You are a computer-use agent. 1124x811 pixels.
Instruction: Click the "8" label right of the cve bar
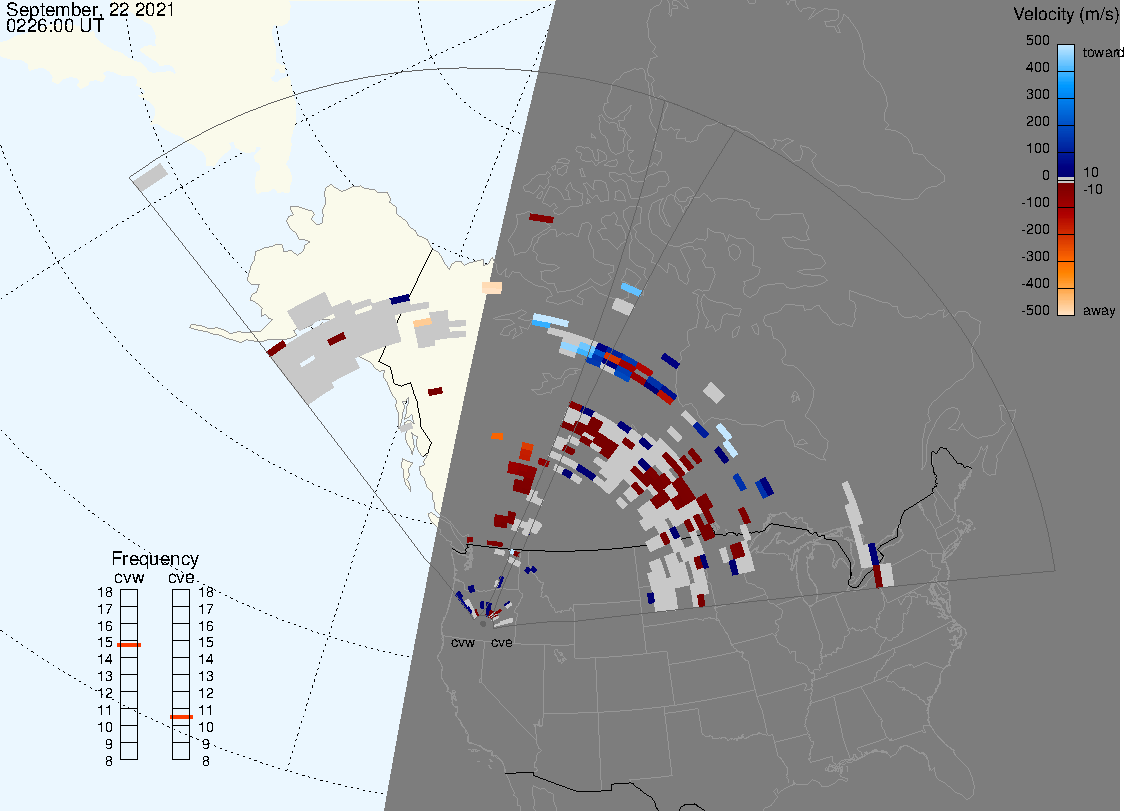click(206, 761)
